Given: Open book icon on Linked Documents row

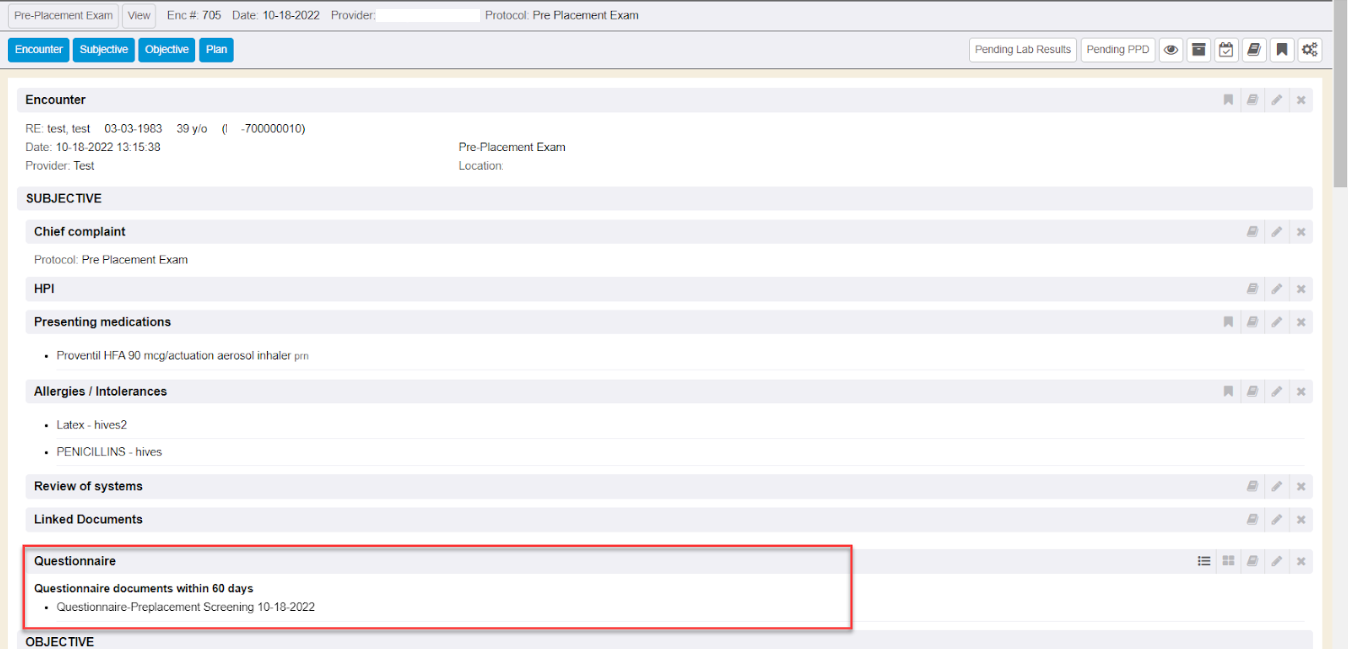Looking at the screenshot, I should [1252, 520].
